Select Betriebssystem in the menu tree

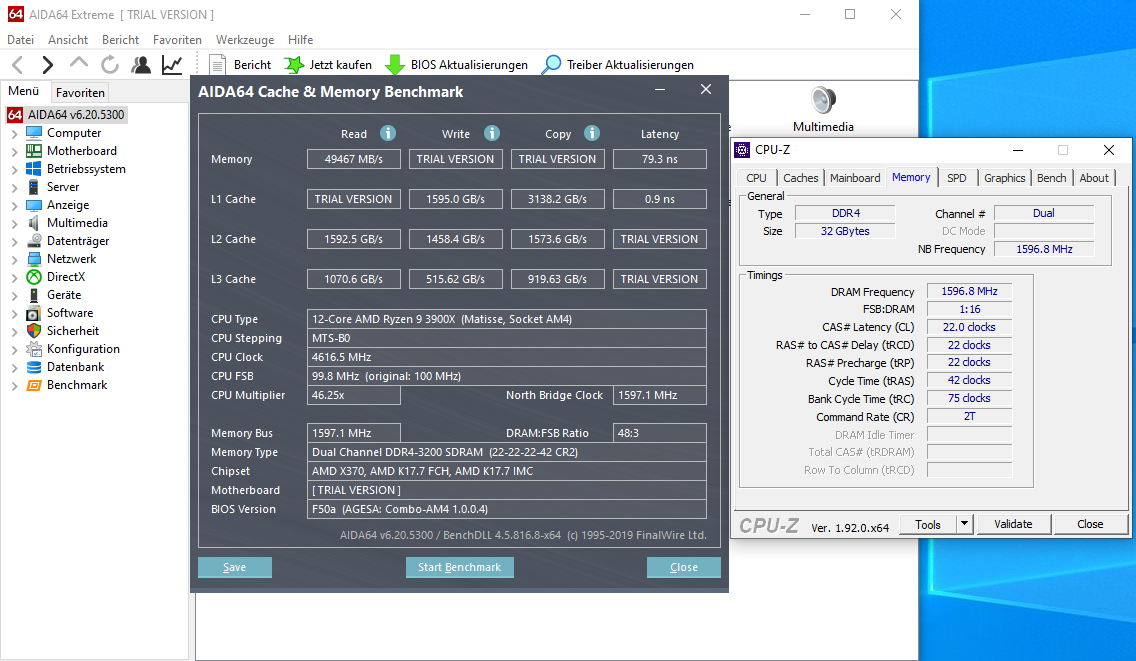pos(76,169)
